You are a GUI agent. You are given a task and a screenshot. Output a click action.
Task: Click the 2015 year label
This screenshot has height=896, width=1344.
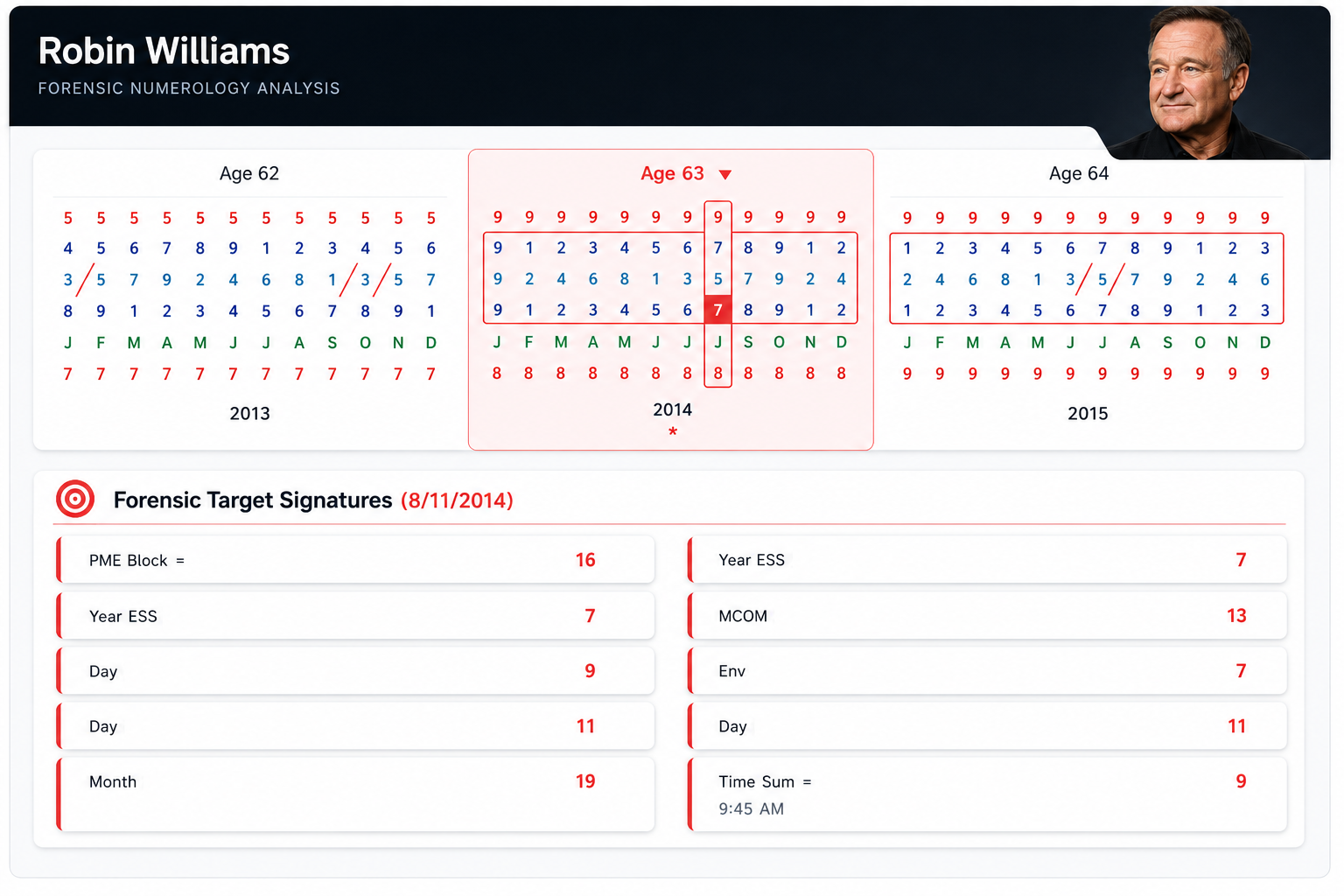click(1088, 413)
